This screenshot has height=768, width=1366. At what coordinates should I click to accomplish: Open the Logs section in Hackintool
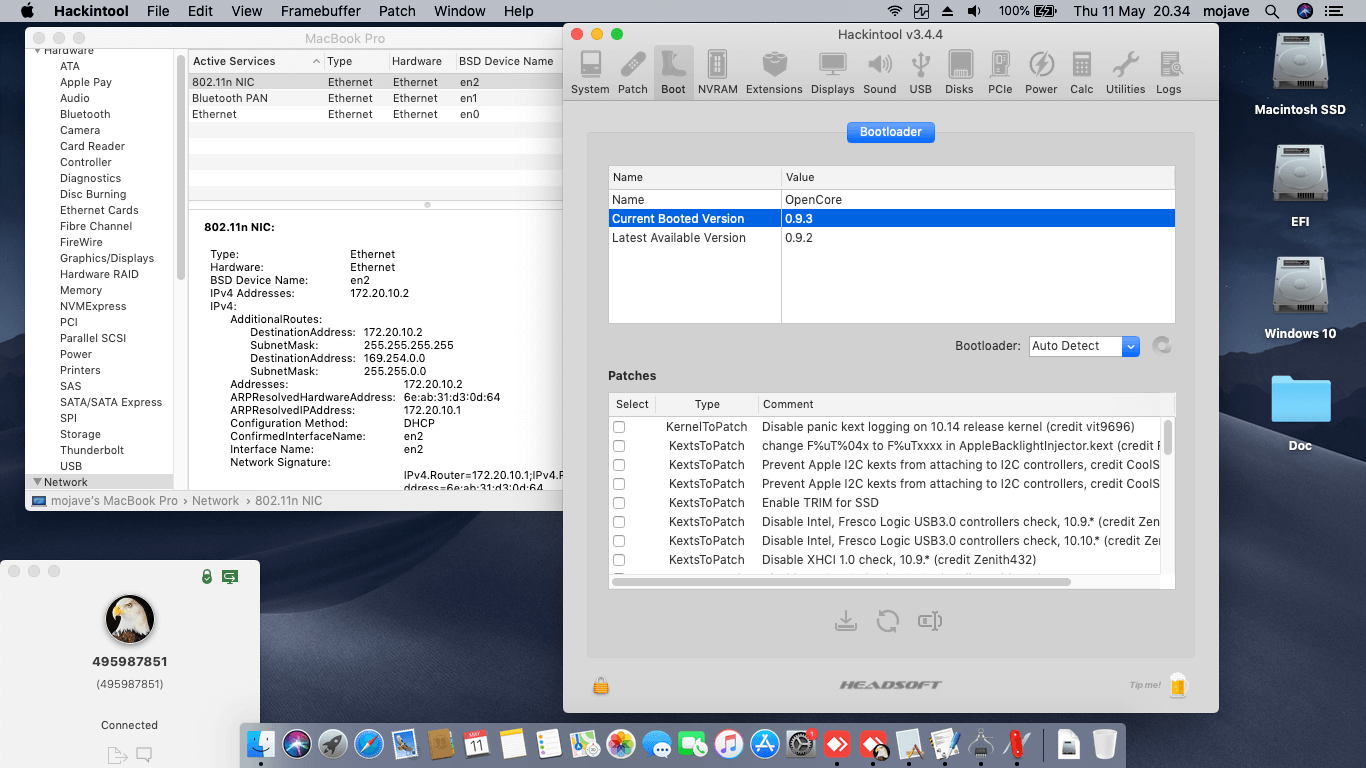[1169, 72]
